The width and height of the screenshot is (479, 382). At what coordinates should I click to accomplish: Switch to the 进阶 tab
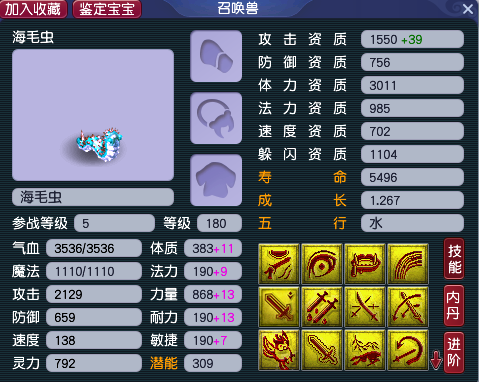pos(454,352)
